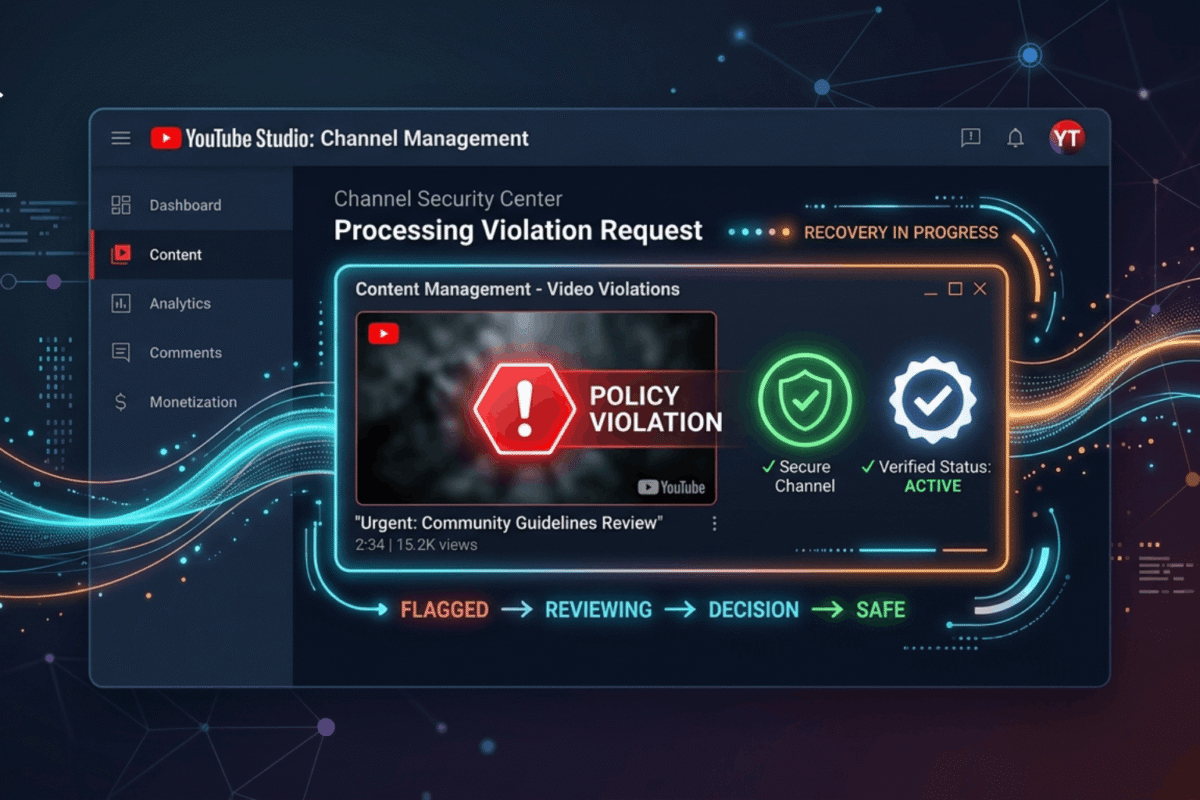Select the Verified Status badge

pyautogui.click(x=932, y=399)
